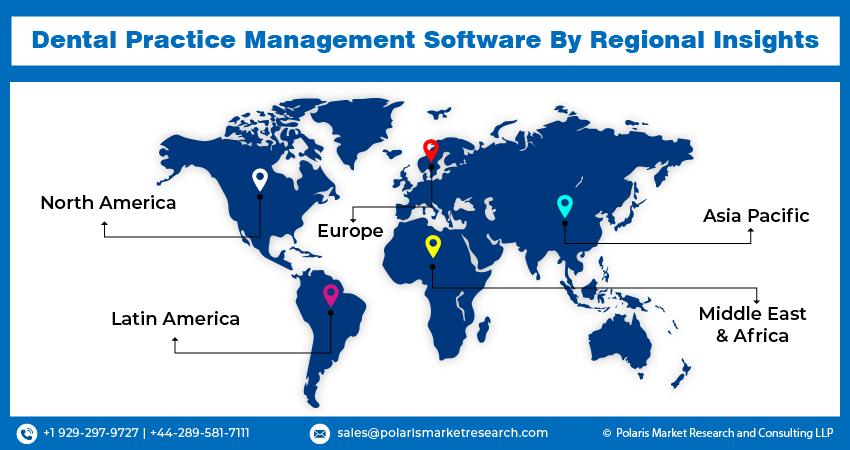This screenshot has width=850, height=450.
Task: Click the yellow Middle East & Africa pin
Action: point(433,246)
